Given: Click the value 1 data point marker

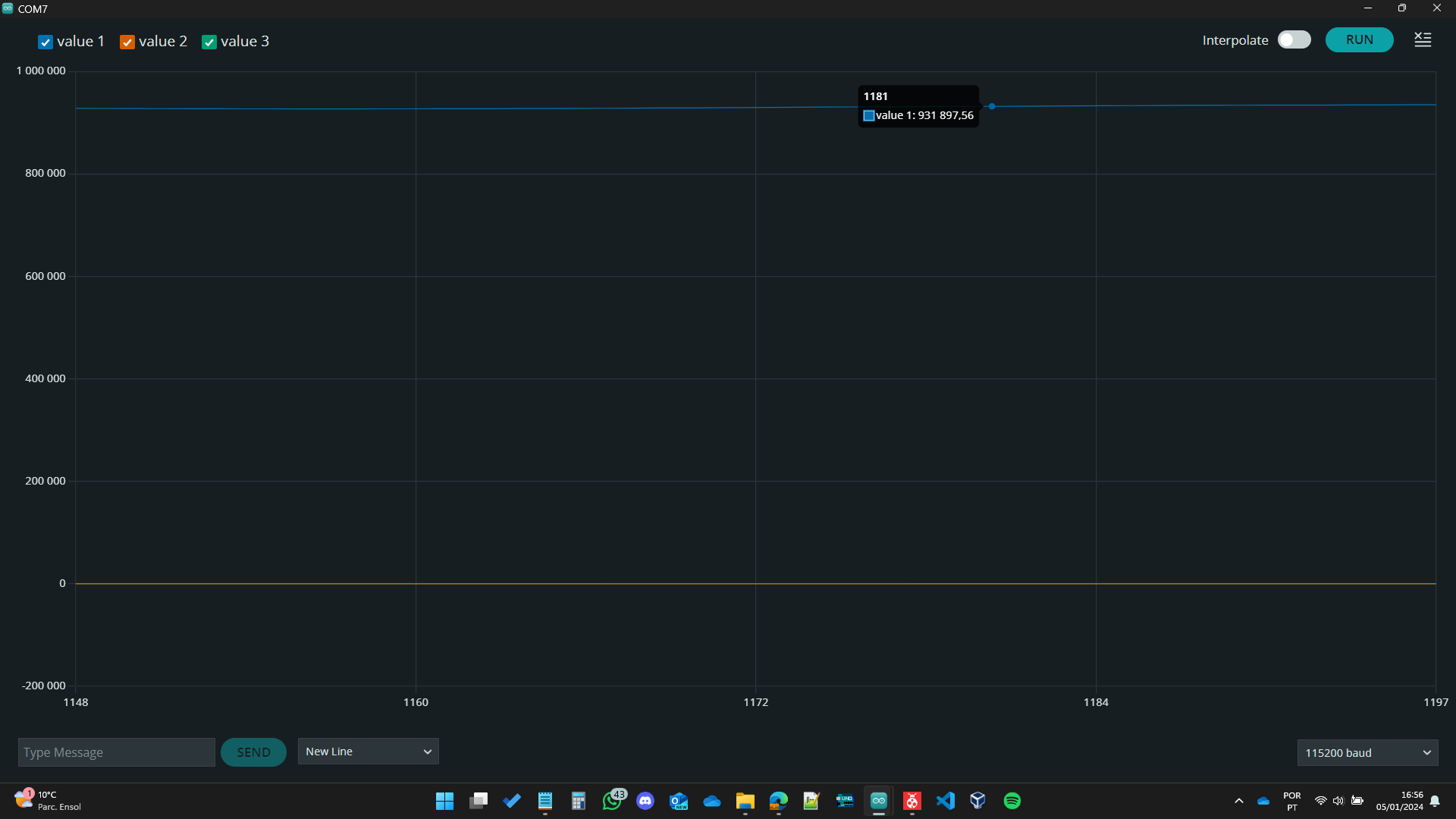Looking at the screenshot, I should [991, 106].
